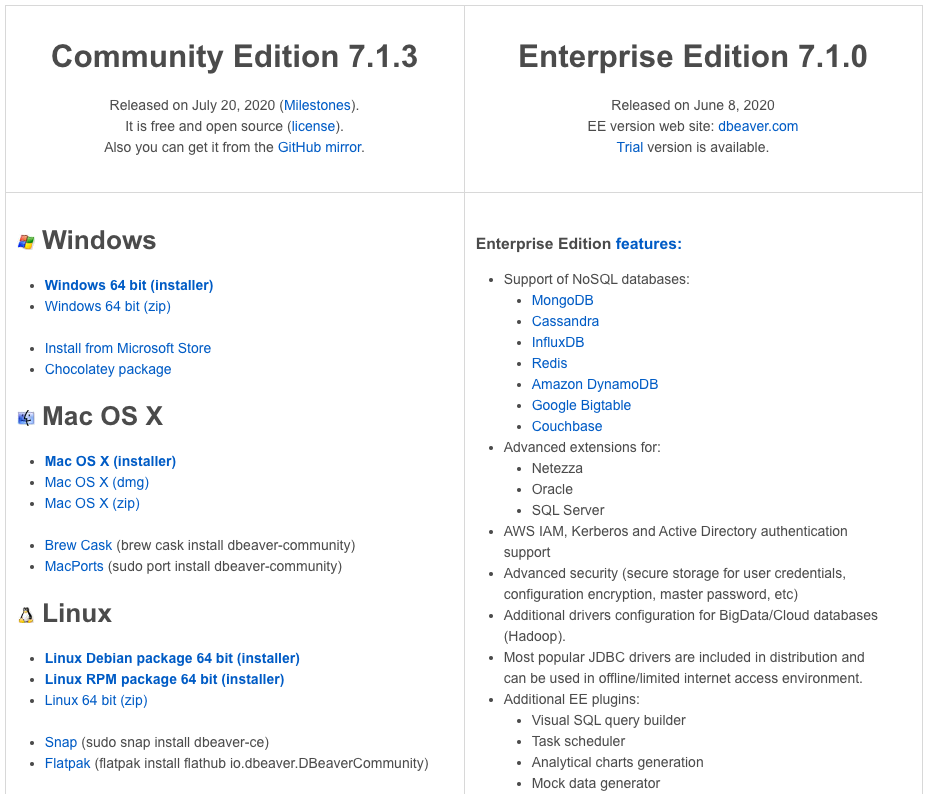
Task: Open the Milestones link
Action: (x=318, y=105)
